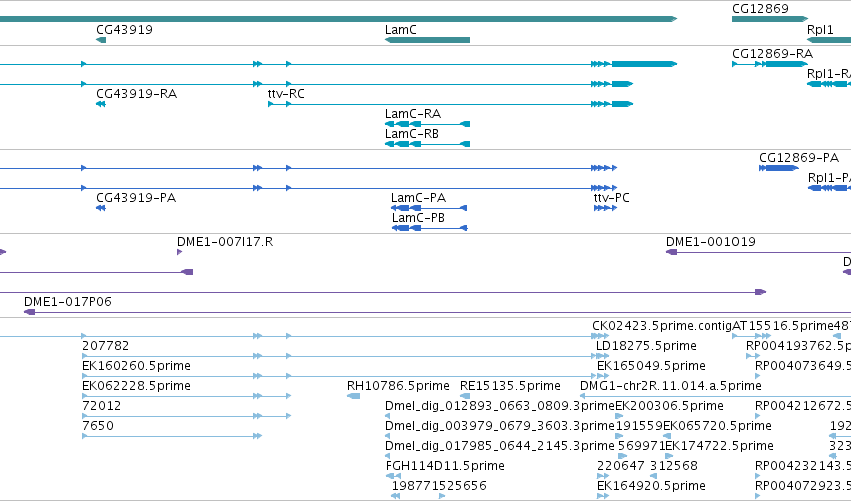Select the CG43919-PA protein label
Screen dimensions: 851x501
coord(136,198)
